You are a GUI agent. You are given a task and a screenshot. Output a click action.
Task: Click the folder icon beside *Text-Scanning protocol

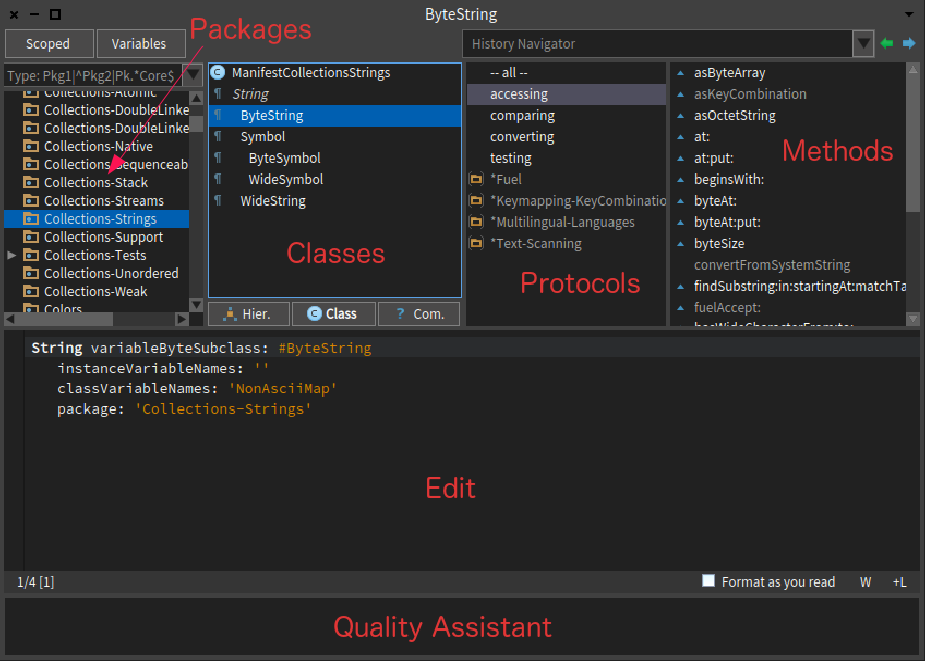[476, 244]
